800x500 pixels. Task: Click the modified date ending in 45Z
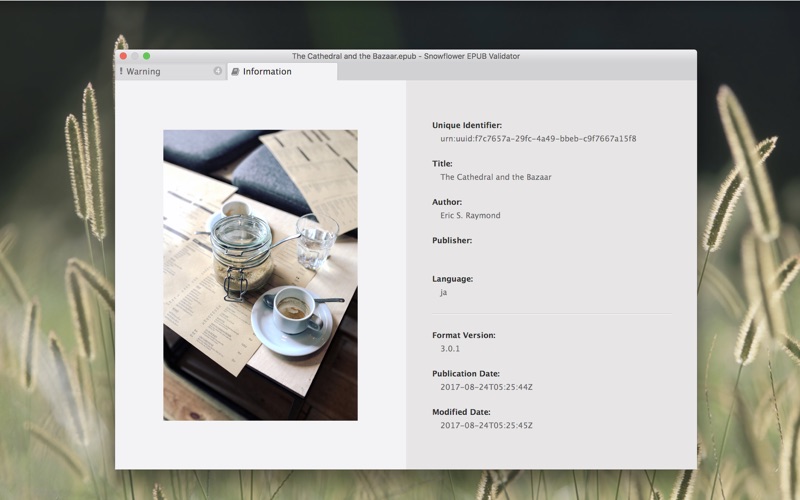(x=486, y=425)
